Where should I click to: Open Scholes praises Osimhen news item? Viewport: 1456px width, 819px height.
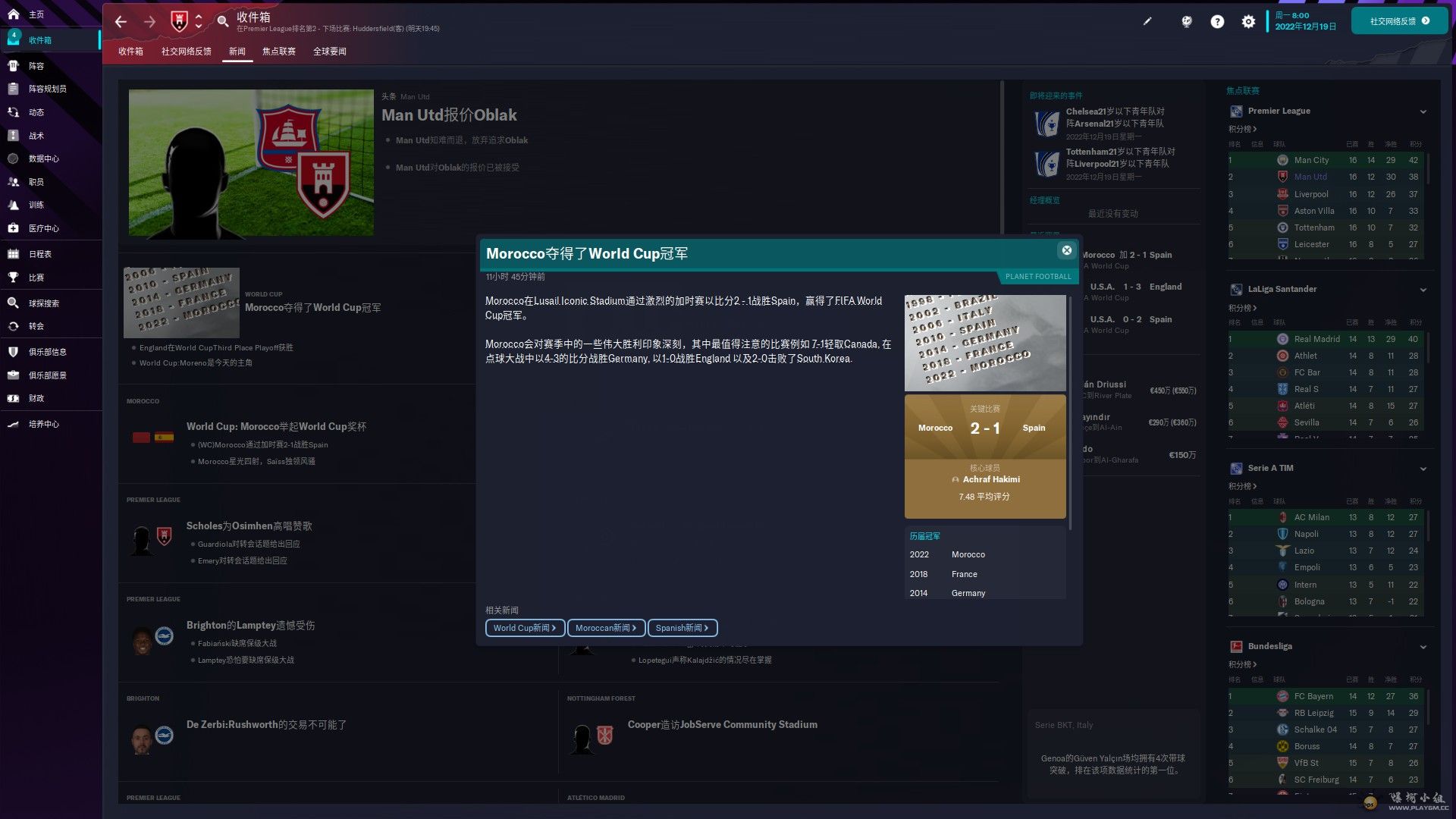[249, 526]
